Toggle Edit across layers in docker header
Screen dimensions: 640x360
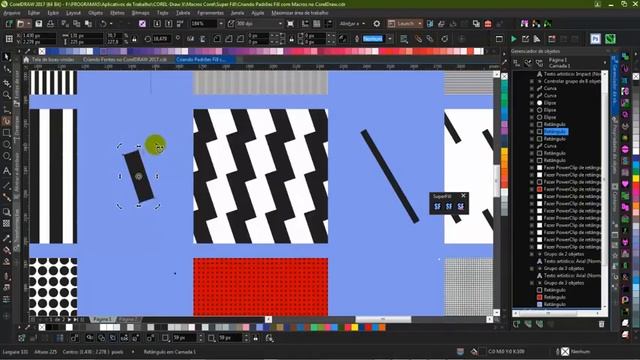point(528,63)
